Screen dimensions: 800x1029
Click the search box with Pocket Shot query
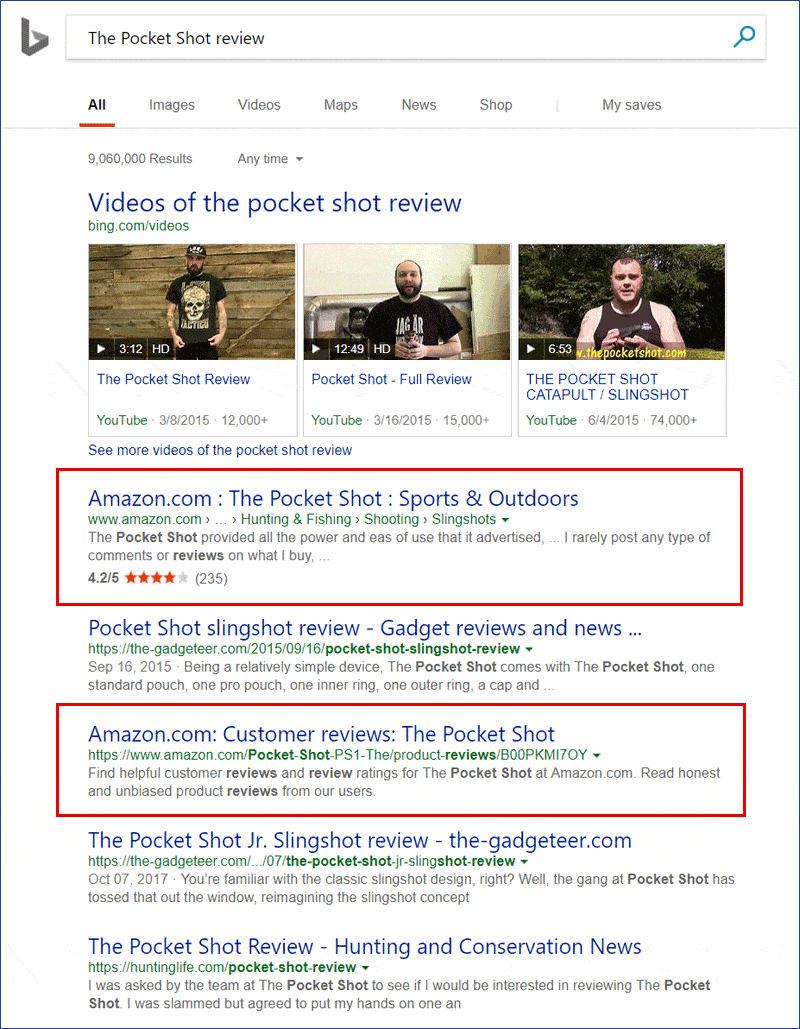pyautogui.click(x=415, y=38)
